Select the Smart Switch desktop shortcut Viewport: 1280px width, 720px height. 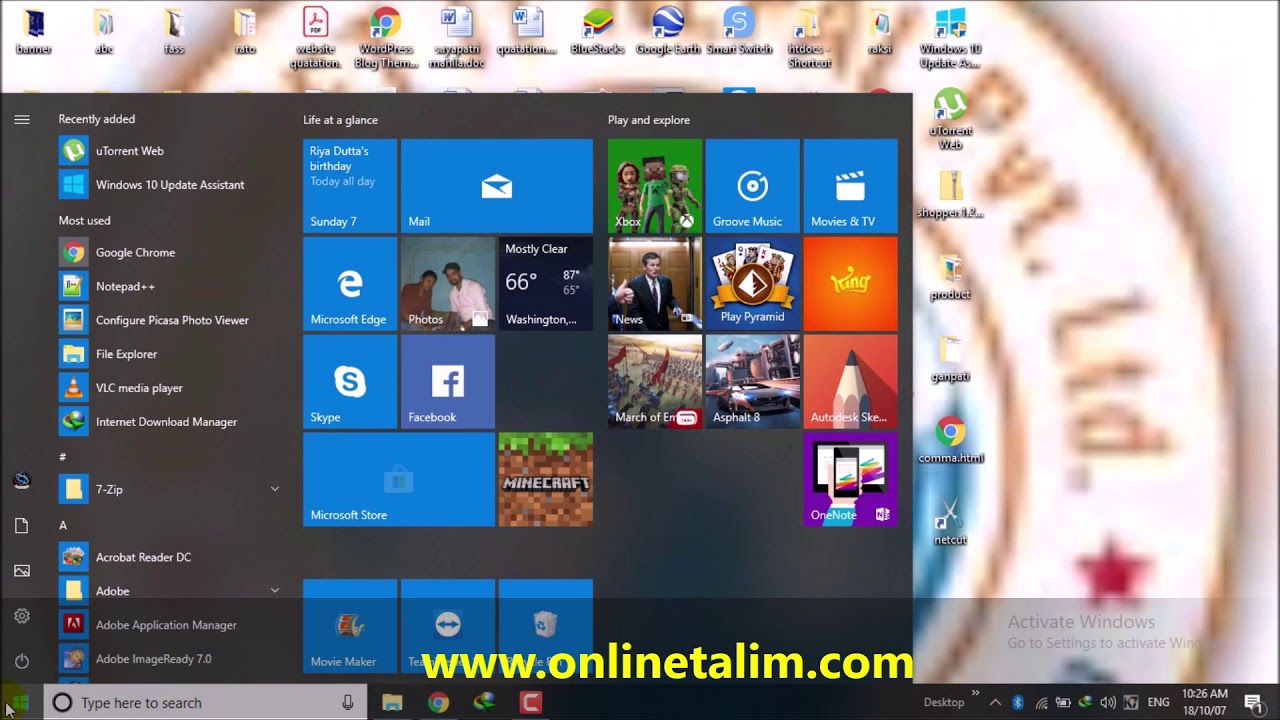pyautogui.click(x=739, y=31)
